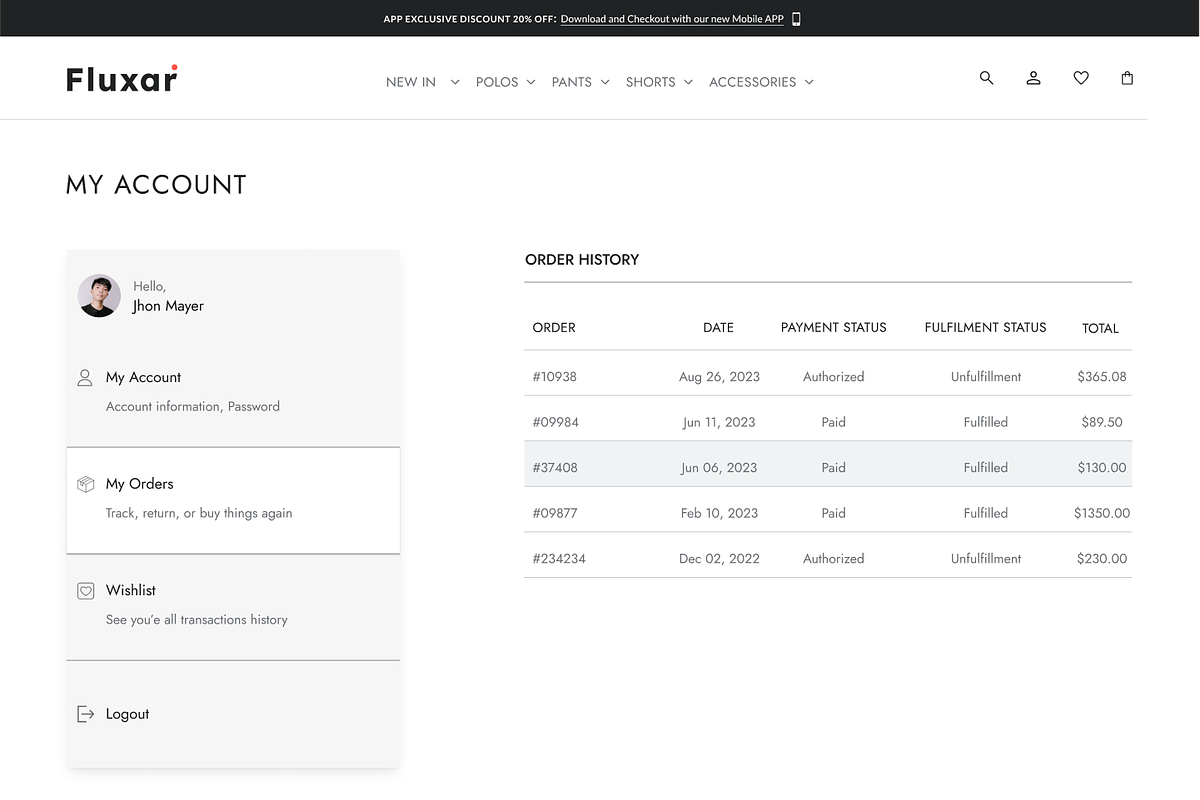This screenshot has width=1200, height=800.
Task: Click the box icon beside My Orders
Action: (86, 484)
